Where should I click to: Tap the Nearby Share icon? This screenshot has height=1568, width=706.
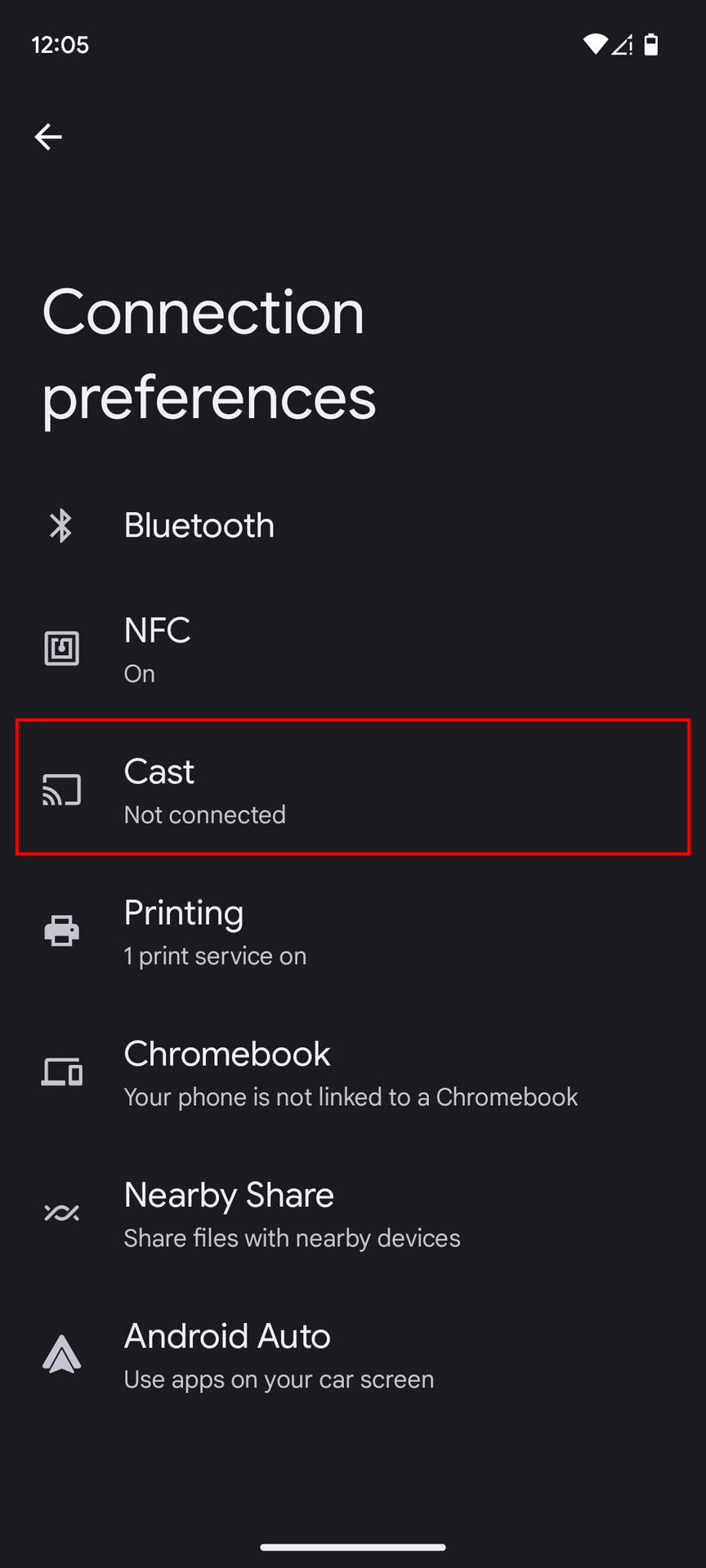point(61,1213)
